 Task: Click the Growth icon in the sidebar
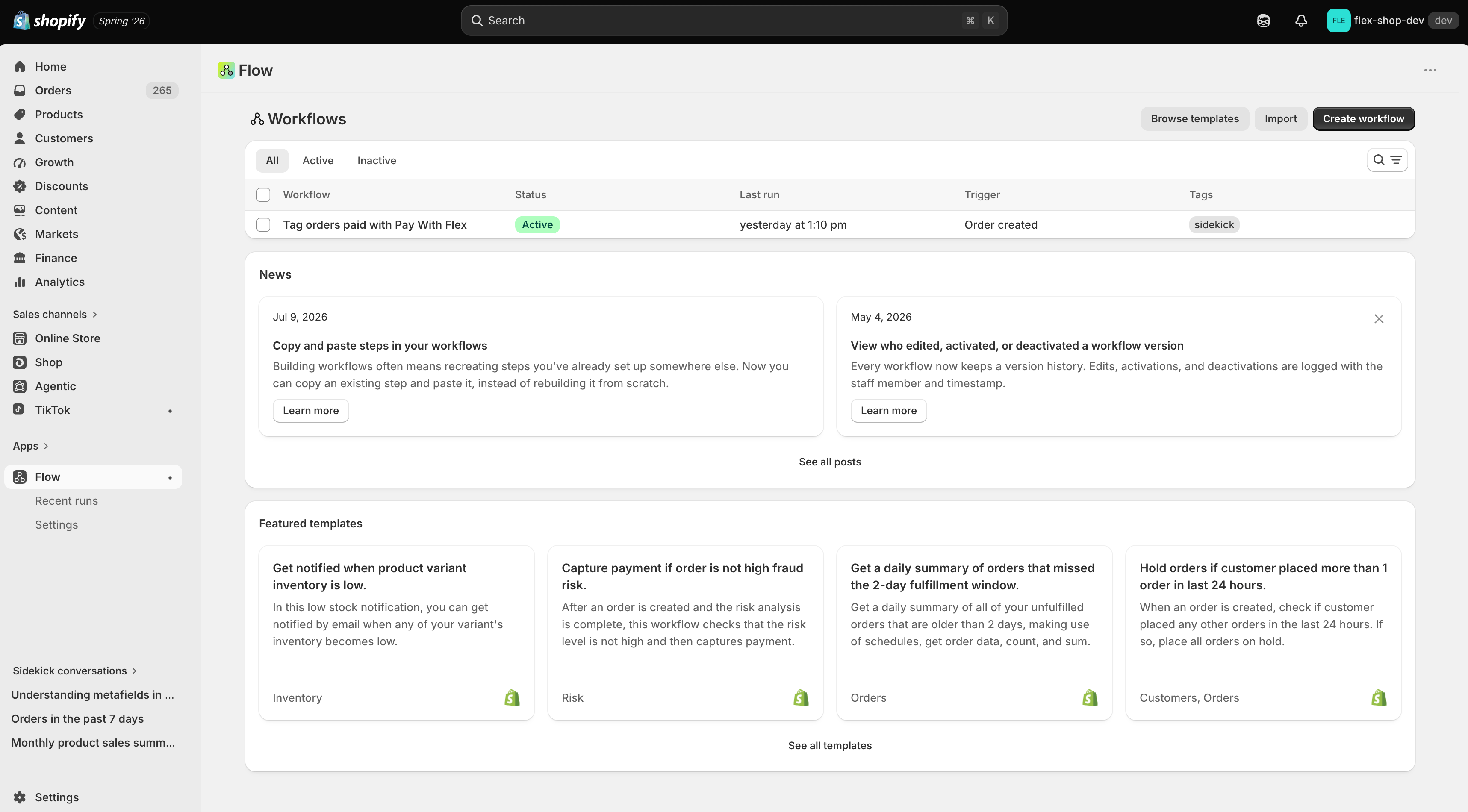[x=20, y=162]
